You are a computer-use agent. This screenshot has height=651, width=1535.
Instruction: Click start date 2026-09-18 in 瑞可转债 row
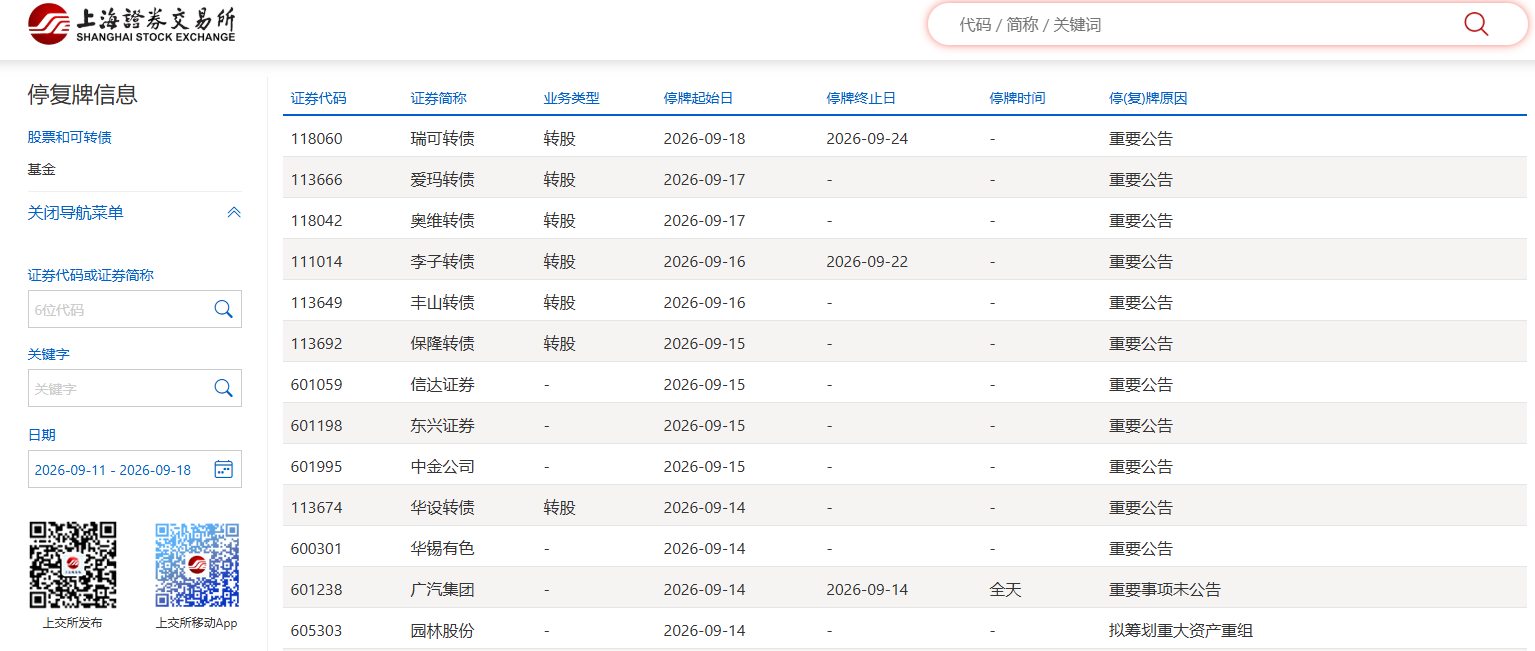click(x=705, y=139)
